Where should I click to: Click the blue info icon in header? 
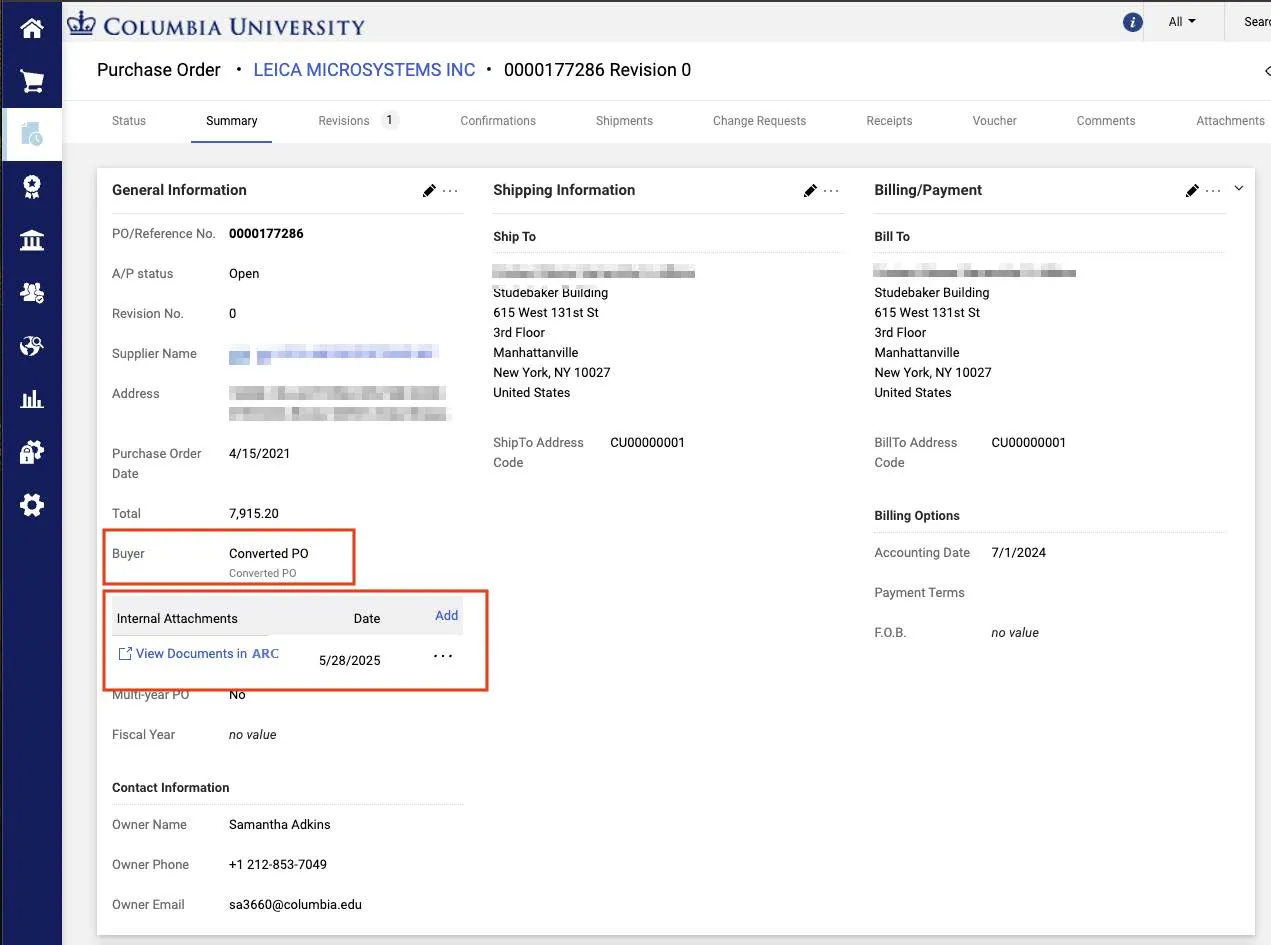[x=1132, y=22]
